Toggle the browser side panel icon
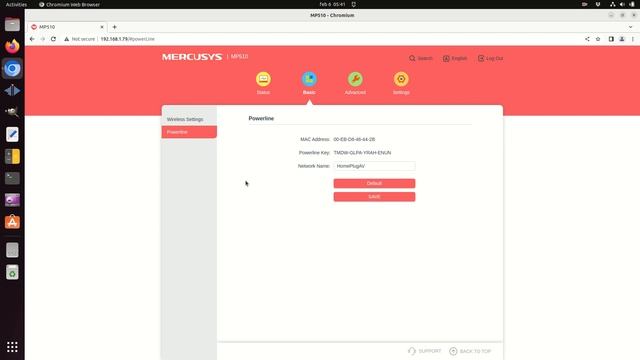The width and height of the screenshot is (640, 360). tap(611, 39)
